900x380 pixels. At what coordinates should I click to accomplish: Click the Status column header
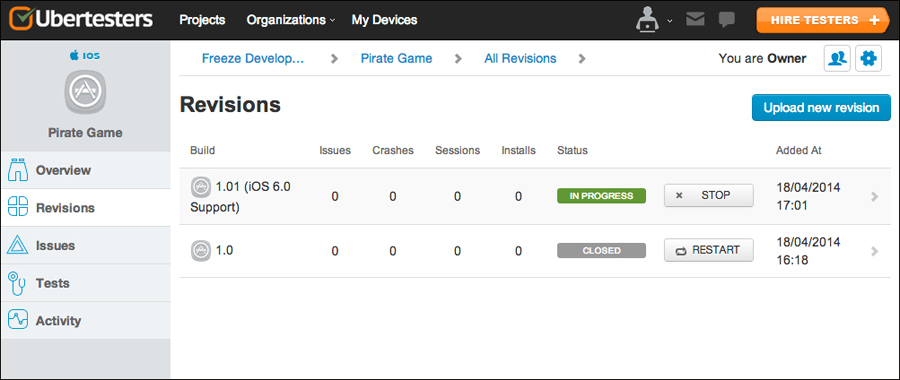[x=572, y=150]
